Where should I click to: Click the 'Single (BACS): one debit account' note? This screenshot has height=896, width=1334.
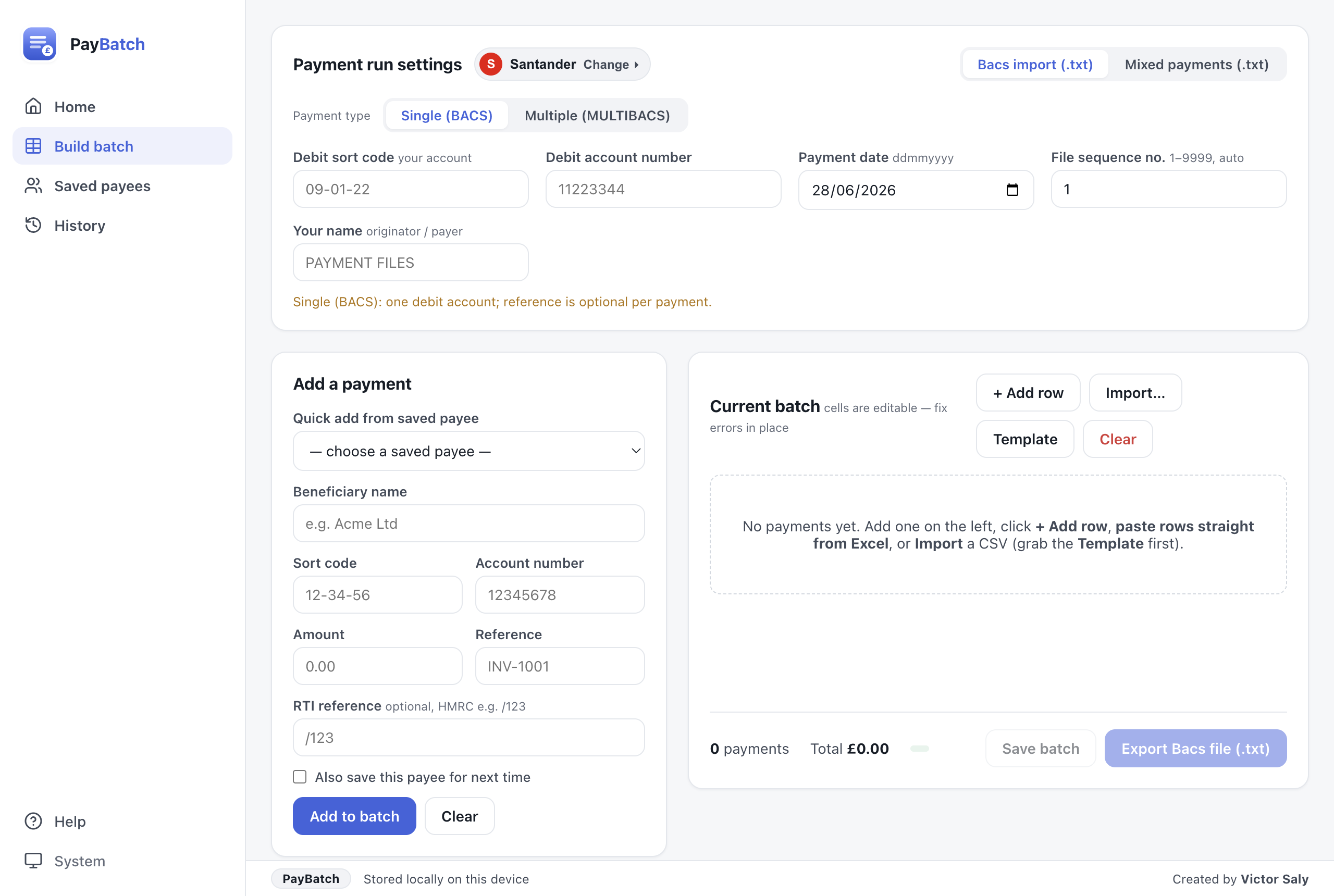pyautogui.click(x=502, y=301)
